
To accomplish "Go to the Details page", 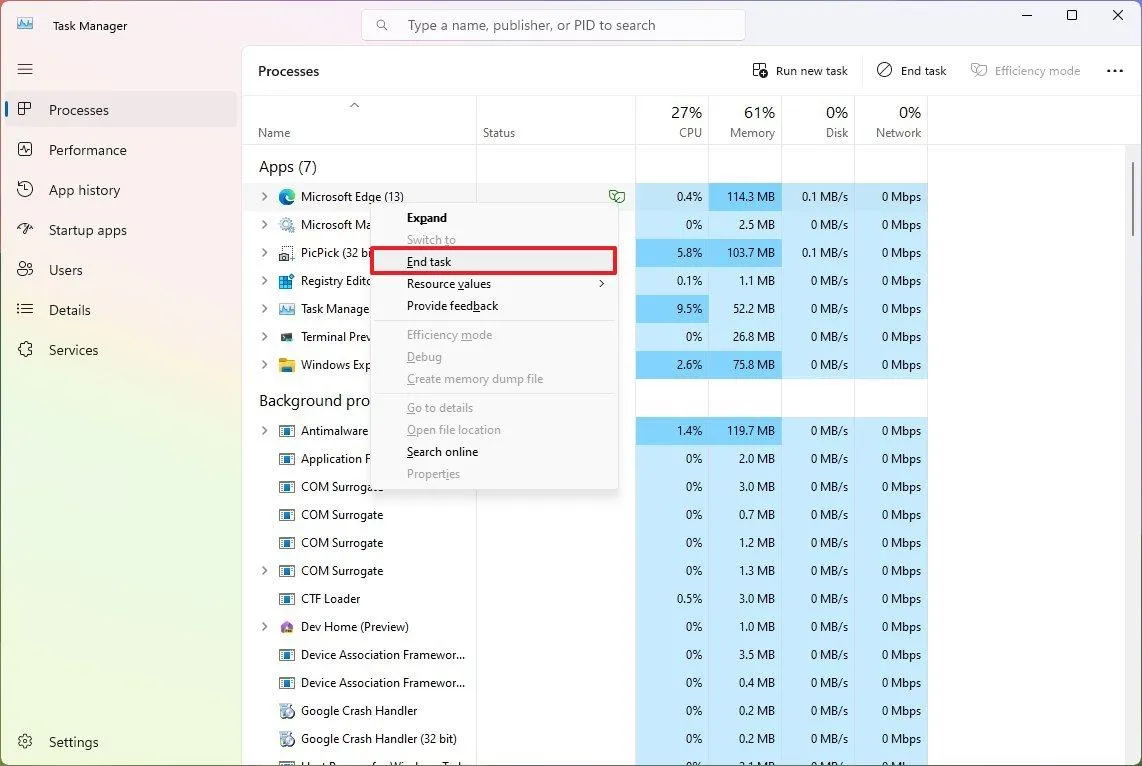I will point(121,309).
